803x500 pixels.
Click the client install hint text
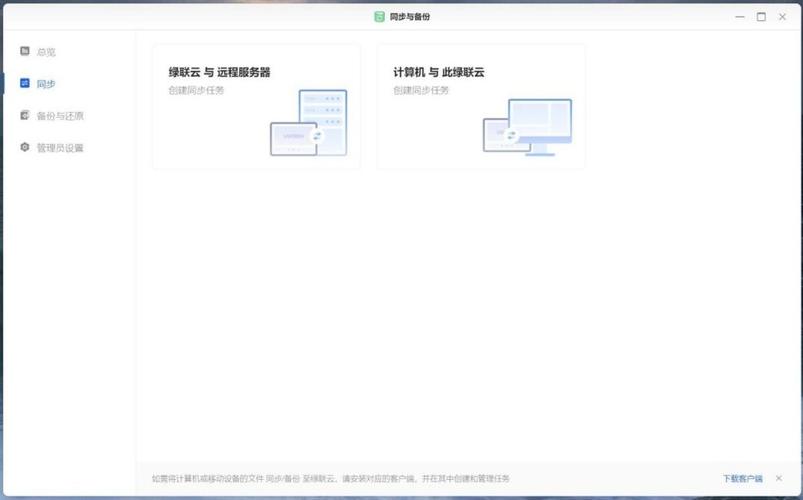(331, 478)
